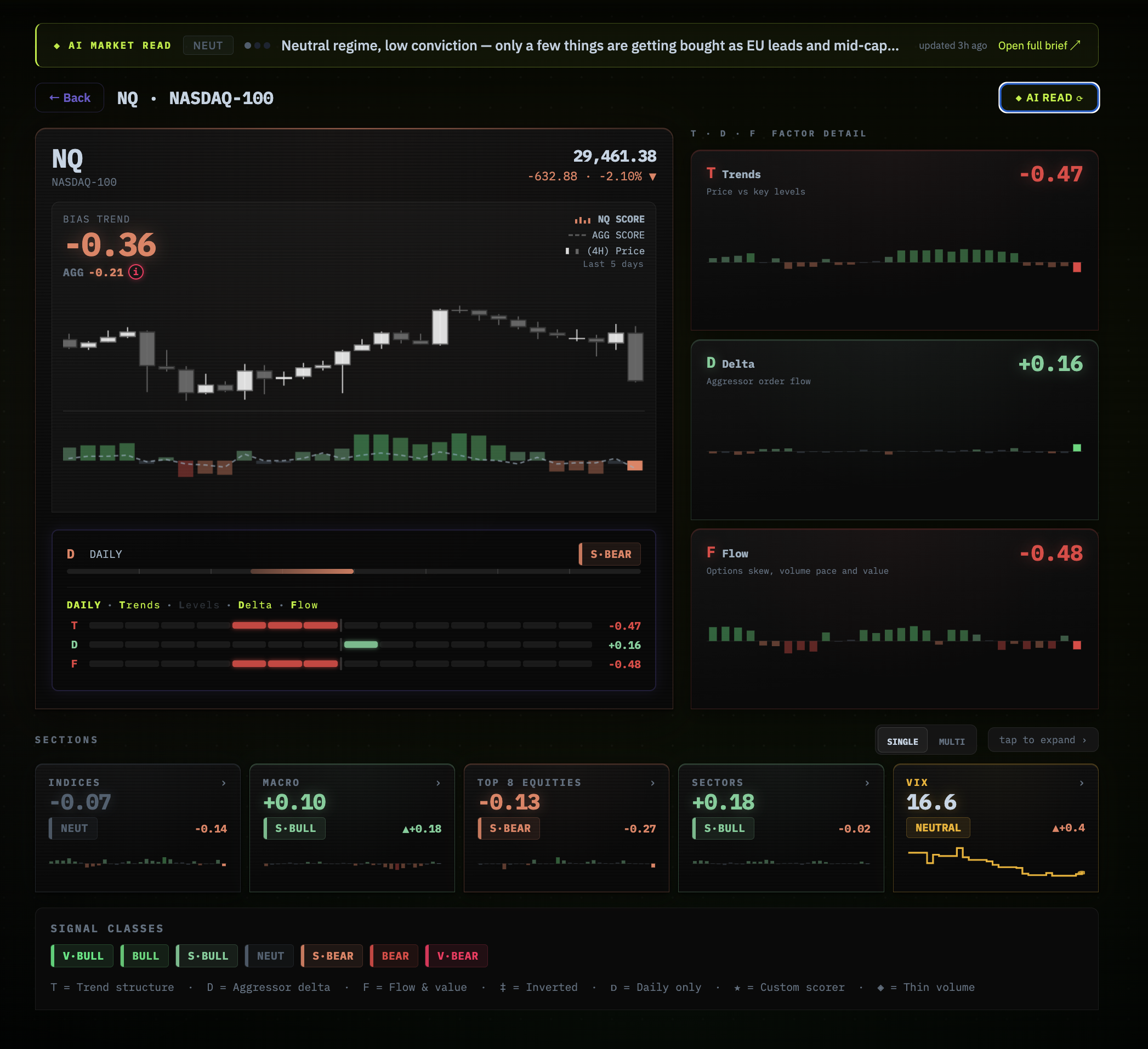
Task: Click the BIAS TREND -0.36 value
Action: [111, 246]
